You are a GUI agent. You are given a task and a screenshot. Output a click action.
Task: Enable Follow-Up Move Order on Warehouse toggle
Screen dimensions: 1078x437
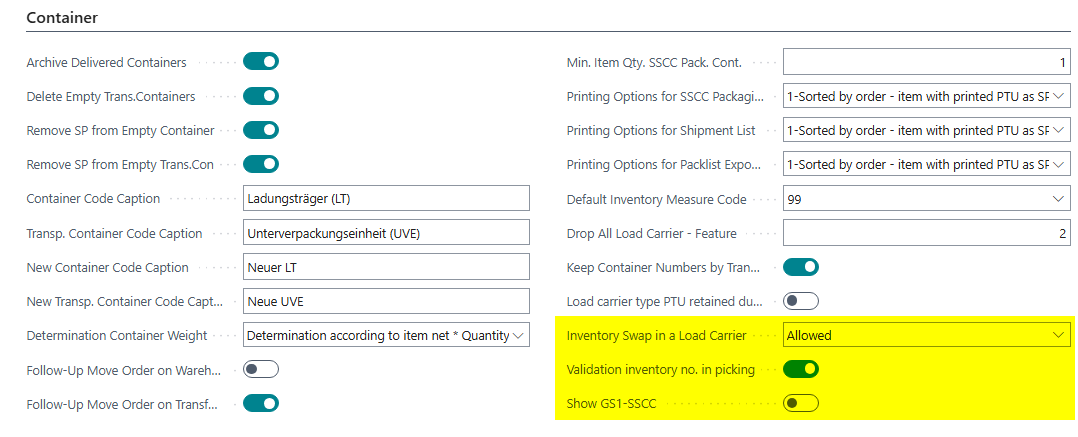pos(261,370)
